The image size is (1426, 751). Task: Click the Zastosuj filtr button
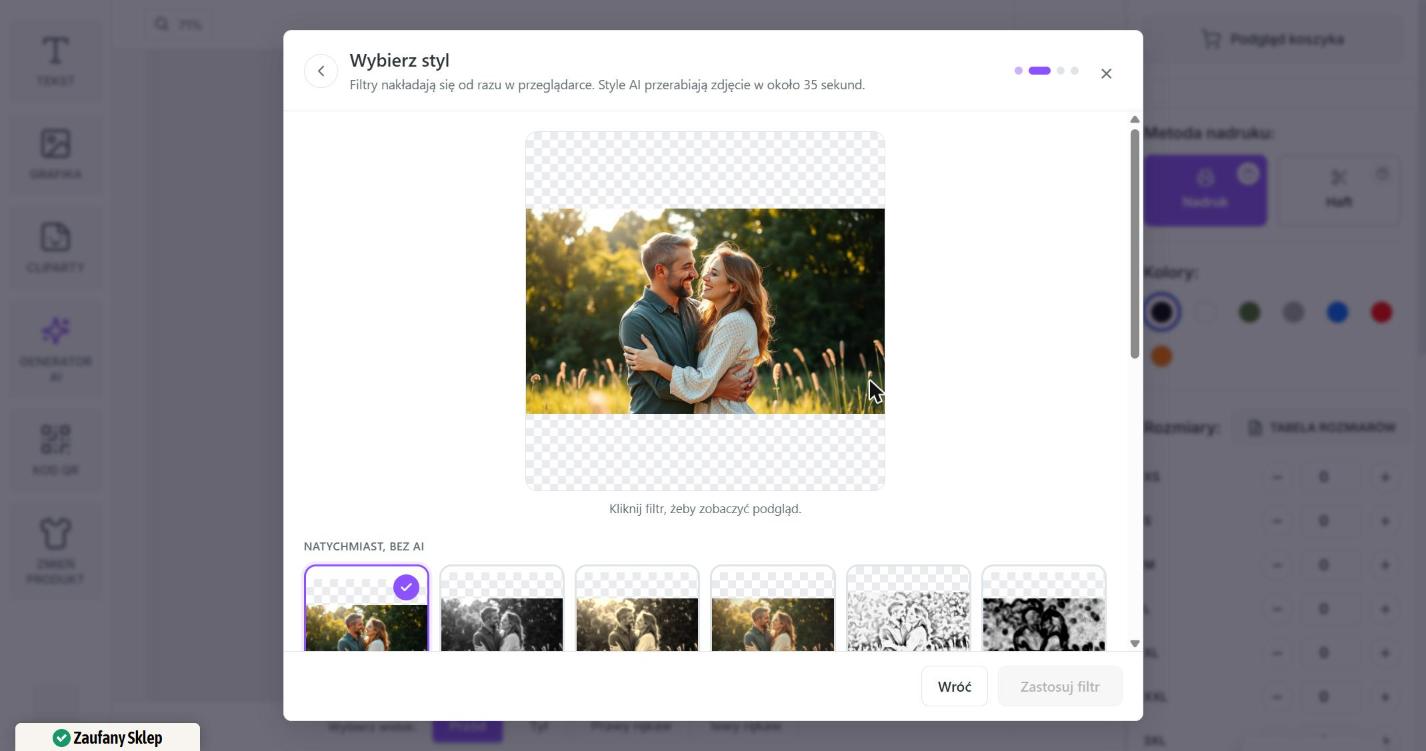pos(1060,686)
